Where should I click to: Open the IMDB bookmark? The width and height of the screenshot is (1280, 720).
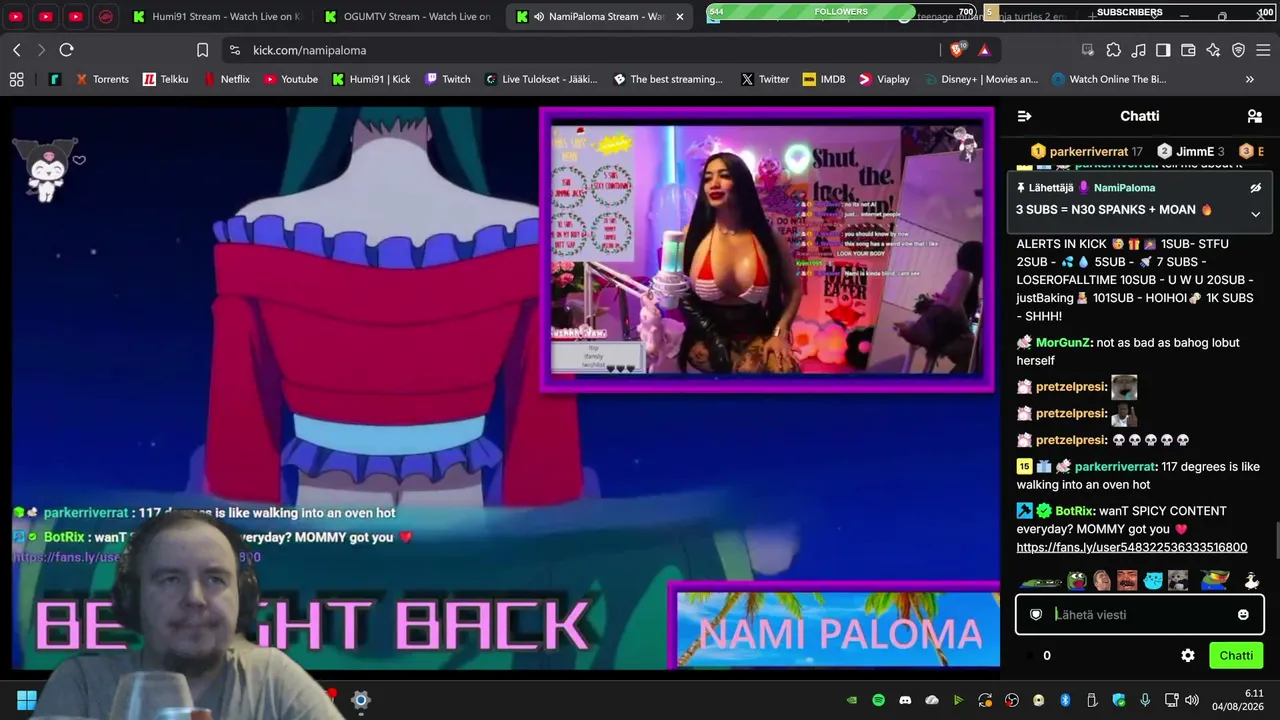(824, 79)
